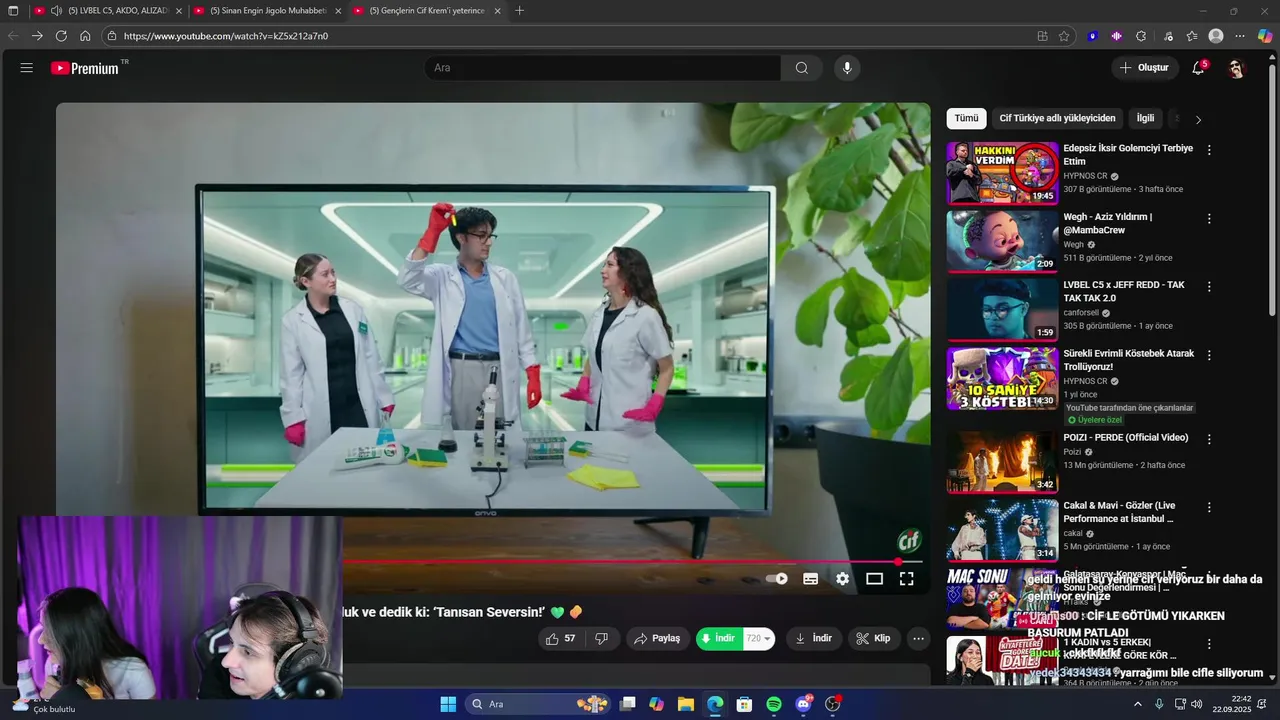1280x720 pixels.
Task: Open the Oluştur create menu
Action: (1144, 68)
